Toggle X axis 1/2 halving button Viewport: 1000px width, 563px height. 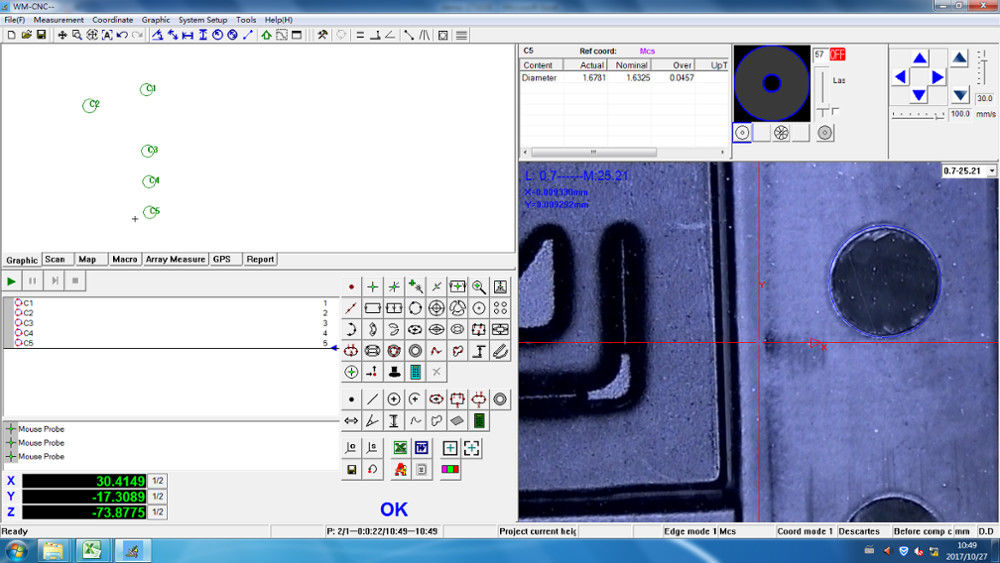coord(157,481)
